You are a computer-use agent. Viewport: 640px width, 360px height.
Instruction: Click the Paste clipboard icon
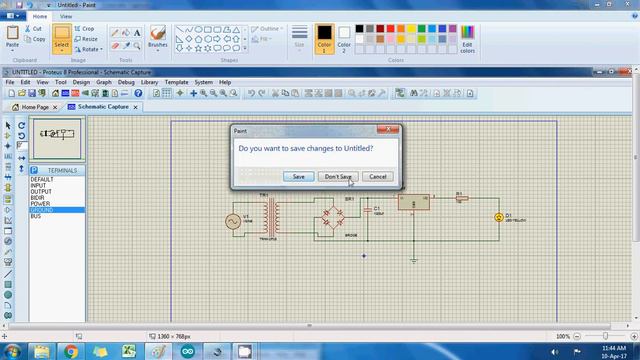(x=12, y=33)
